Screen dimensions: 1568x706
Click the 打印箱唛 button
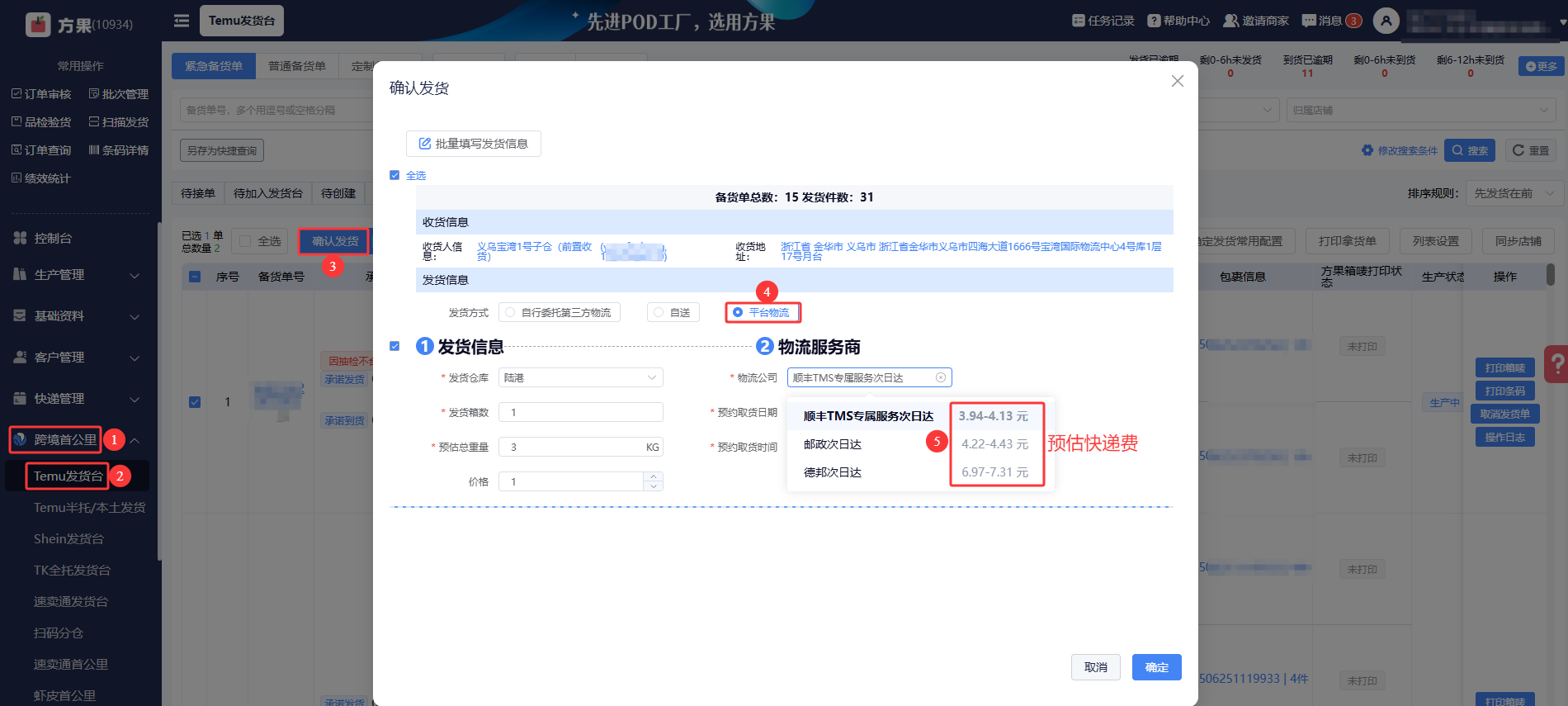point(1505,367)
